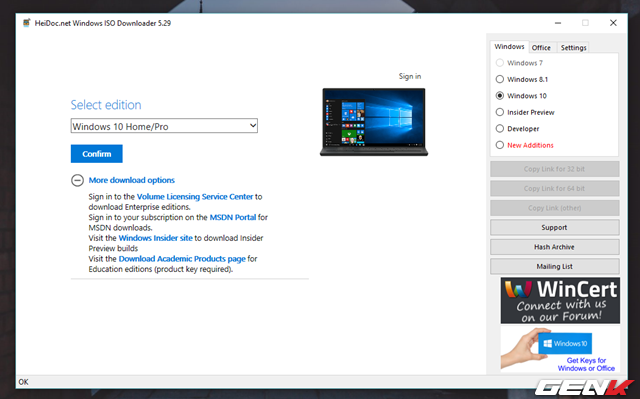
Task: Click the HeiDoc app icon in title bar
Action: pyautogui.click(x=27, y=23)
